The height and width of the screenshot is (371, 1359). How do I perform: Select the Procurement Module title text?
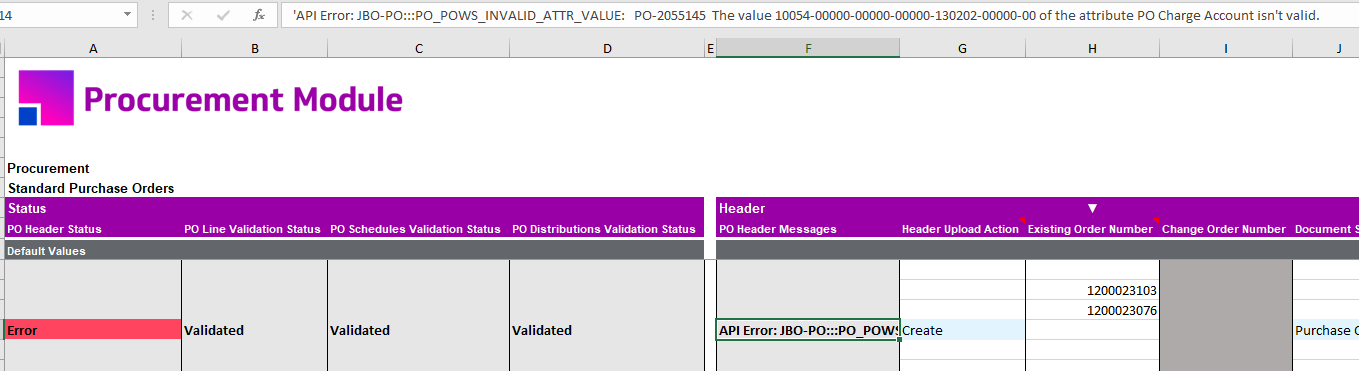(x=244, y=99)
